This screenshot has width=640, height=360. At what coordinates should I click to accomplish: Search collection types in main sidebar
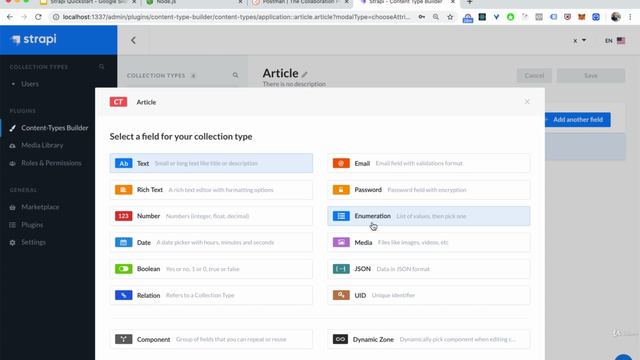tap(102, 67)
